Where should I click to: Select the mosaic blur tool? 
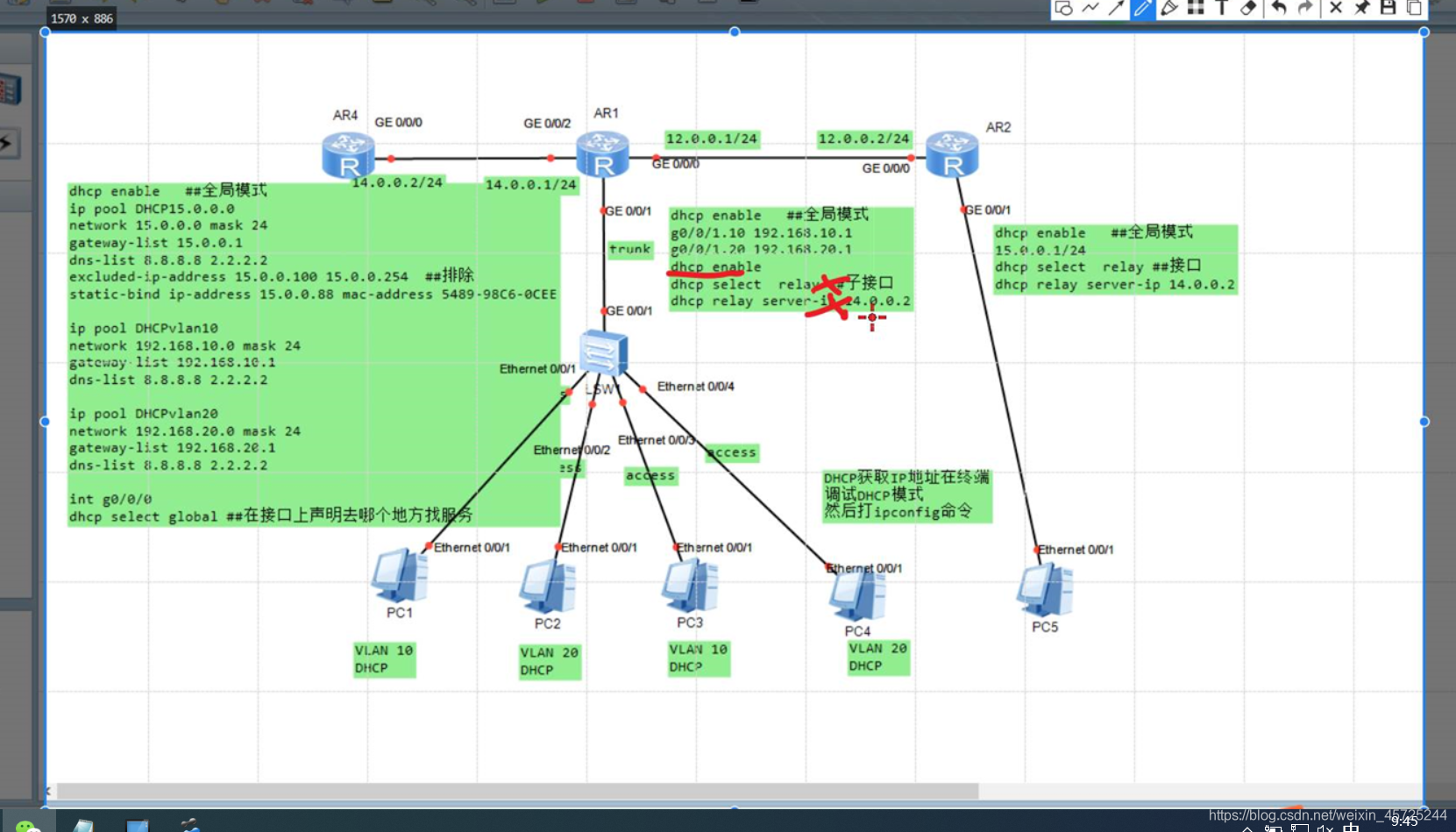[x=1196, y=8]
